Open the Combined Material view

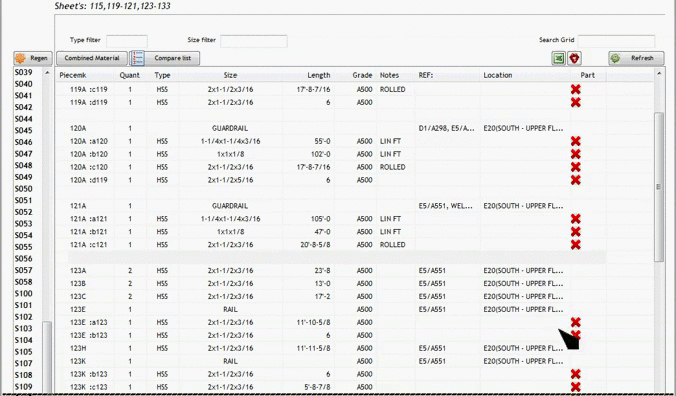92,58
